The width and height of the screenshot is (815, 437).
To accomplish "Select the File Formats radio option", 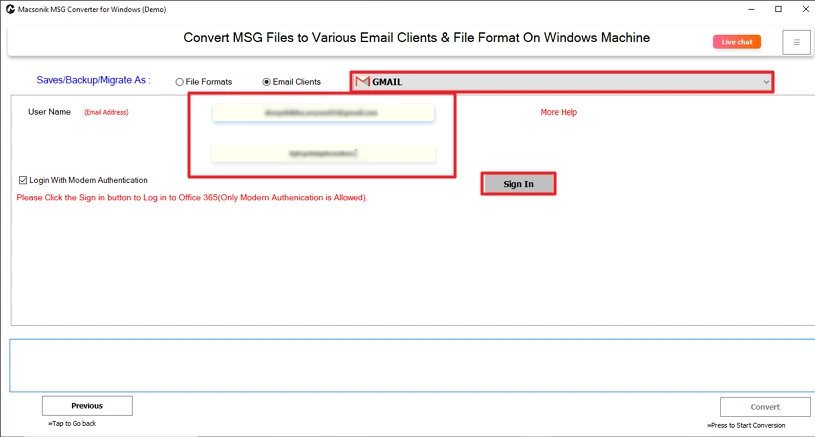I will [180, 82].
